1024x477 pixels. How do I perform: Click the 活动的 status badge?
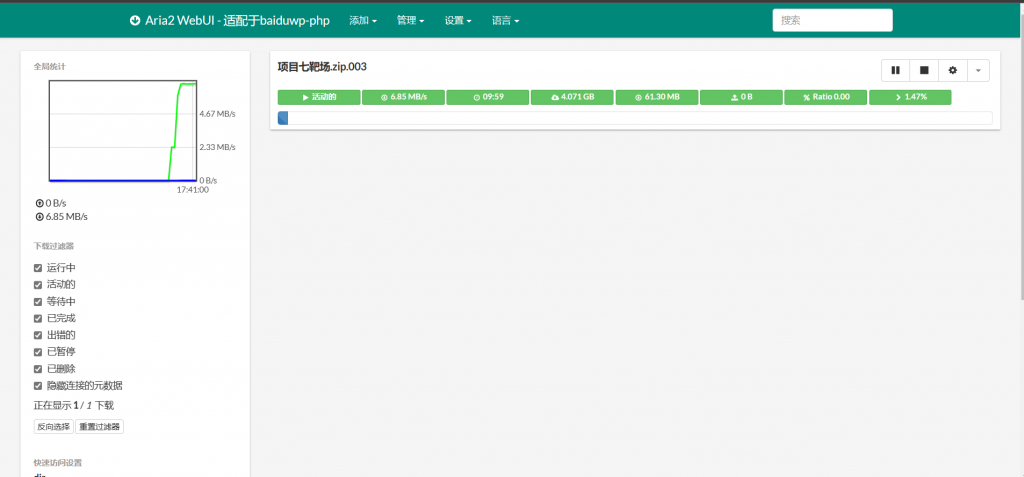319,97
